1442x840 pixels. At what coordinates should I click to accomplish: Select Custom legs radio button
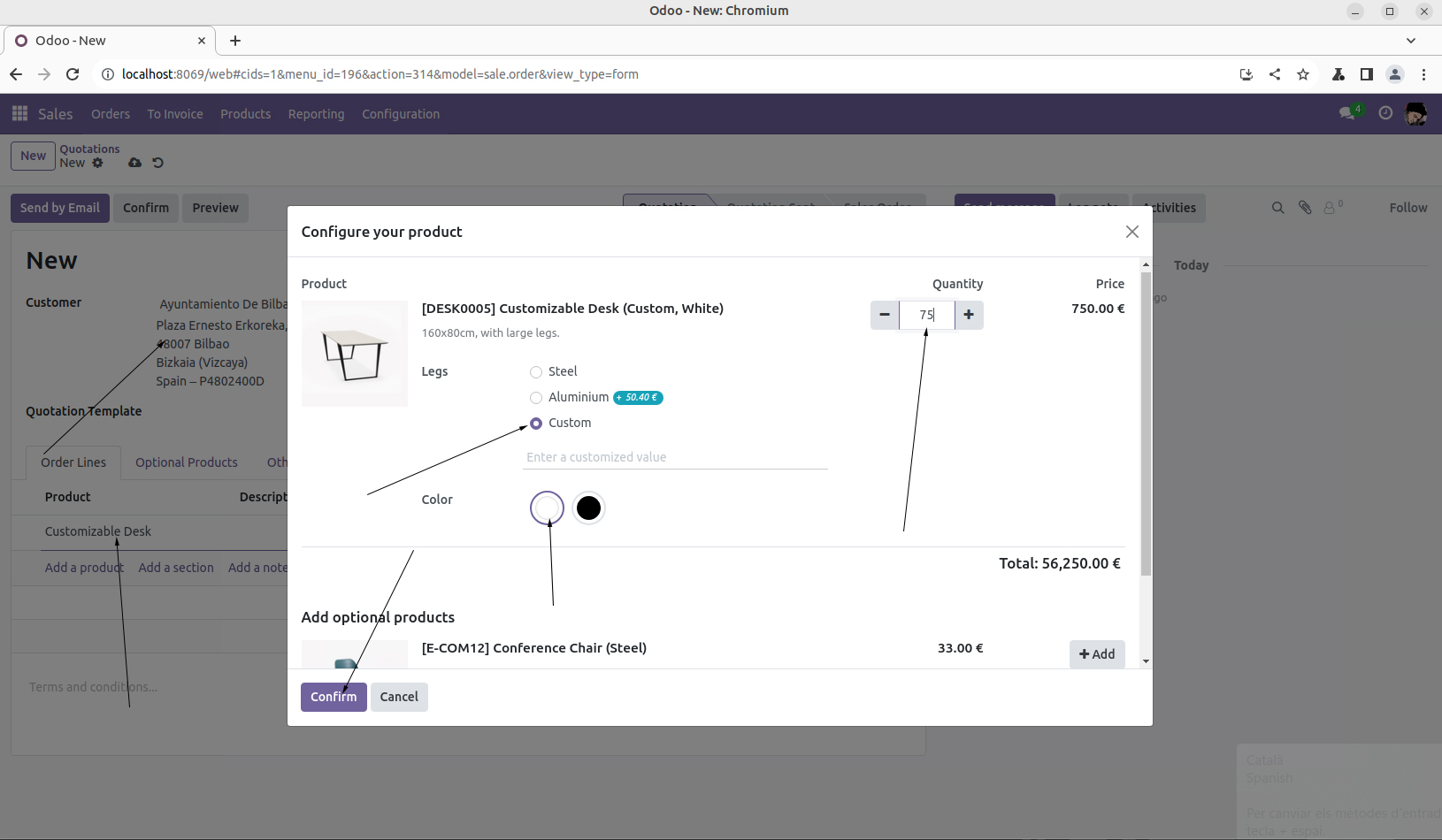pyautogui.click(x=536, y=424)
